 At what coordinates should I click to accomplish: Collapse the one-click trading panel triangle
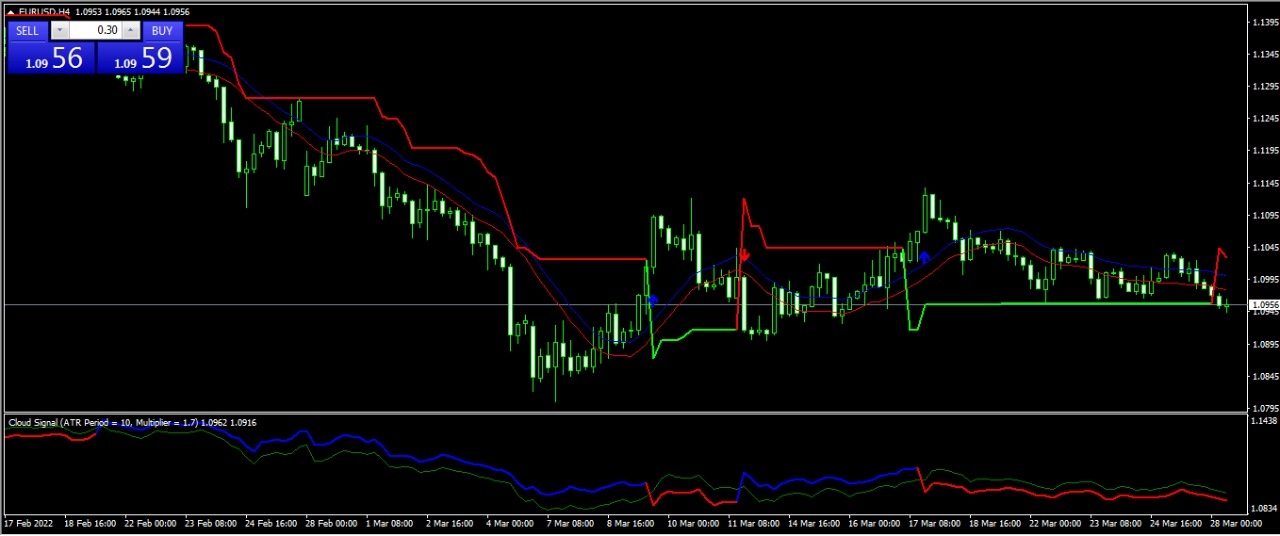[11, 12]
